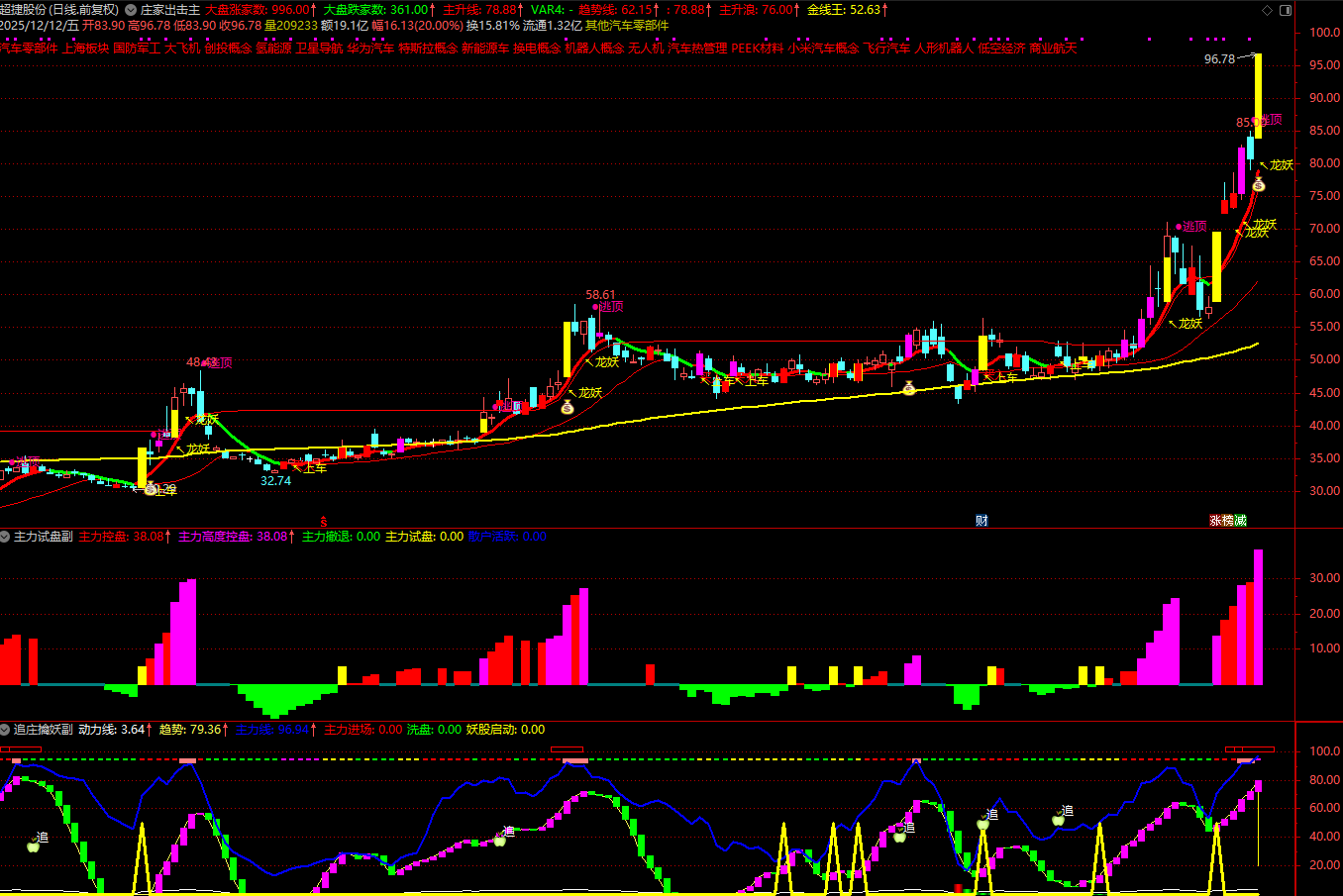Screen dimensions: 1343x896
Task: Open the 换电概念 concept tag
Action: pos(537,48)
